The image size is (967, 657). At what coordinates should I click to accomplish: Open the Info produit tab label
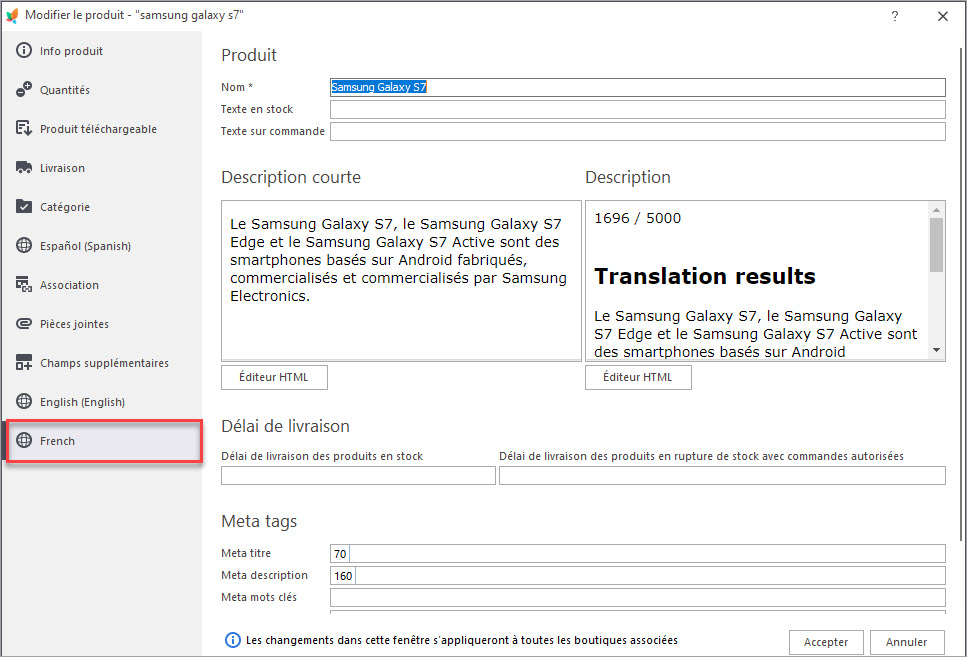(72, 51)
